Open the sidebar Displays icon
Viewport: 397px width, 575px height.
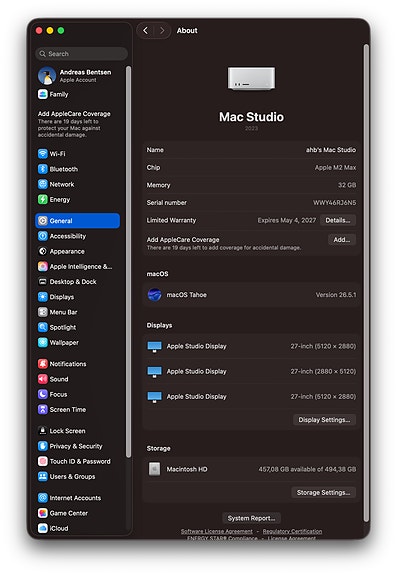[x=43, y=297]
